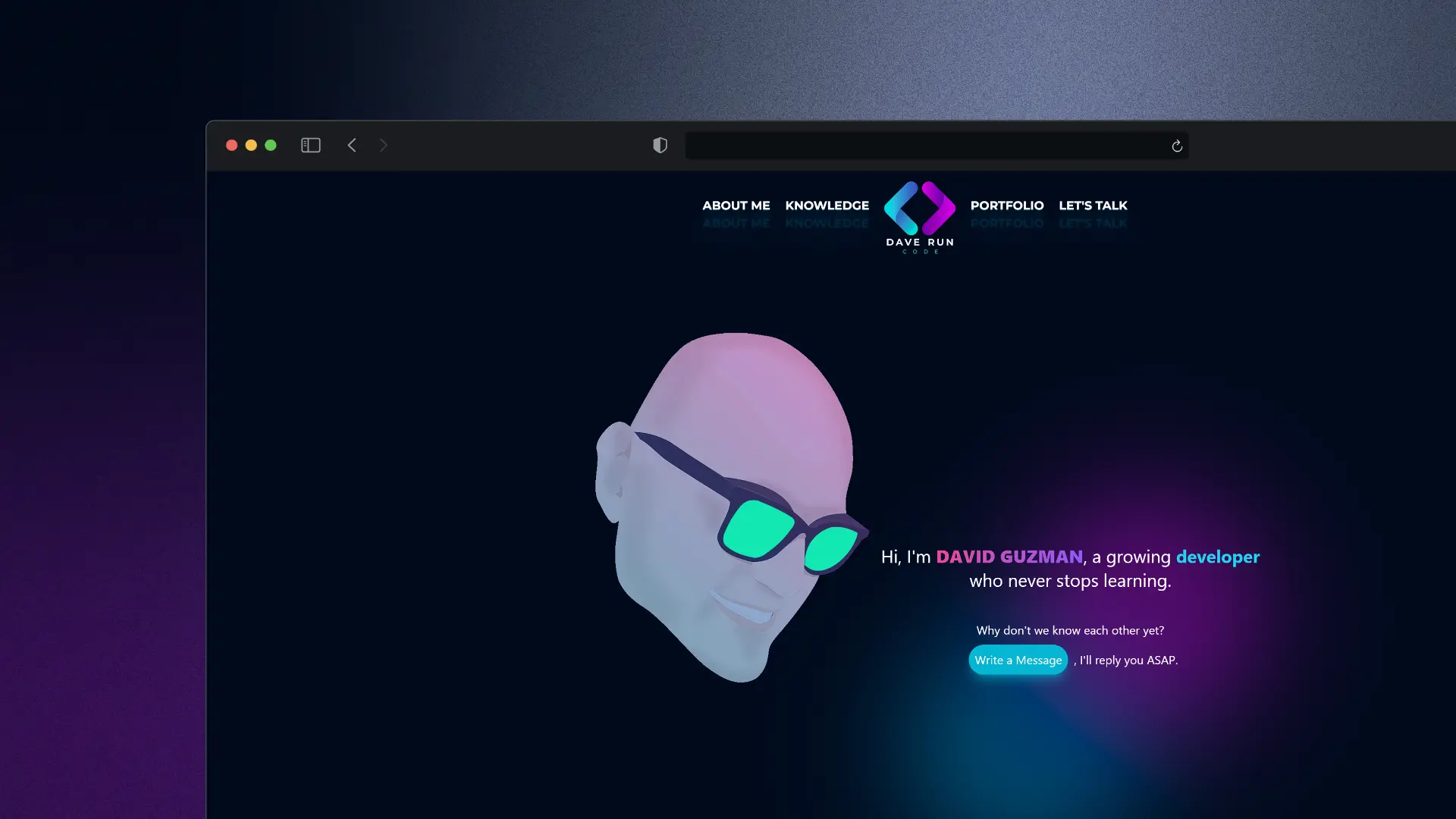Open the Portfolio section

point(1007,206)
